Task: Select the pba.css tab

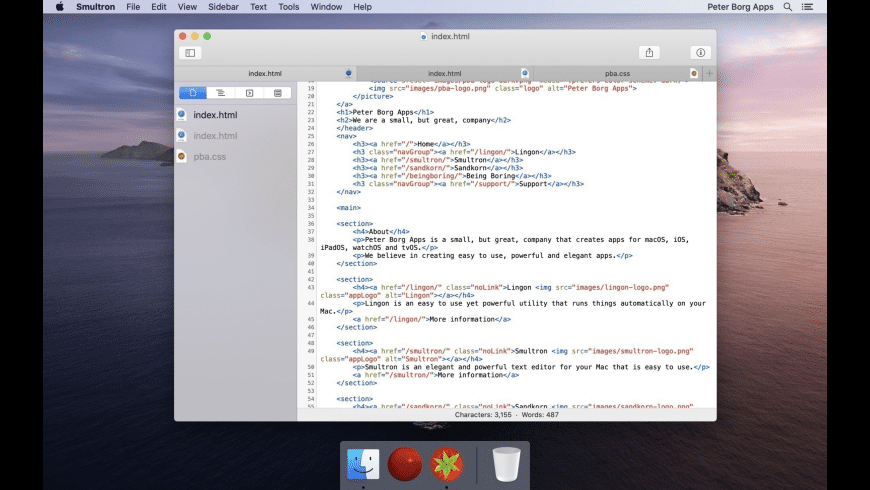Action: click(x=617, y=73)
